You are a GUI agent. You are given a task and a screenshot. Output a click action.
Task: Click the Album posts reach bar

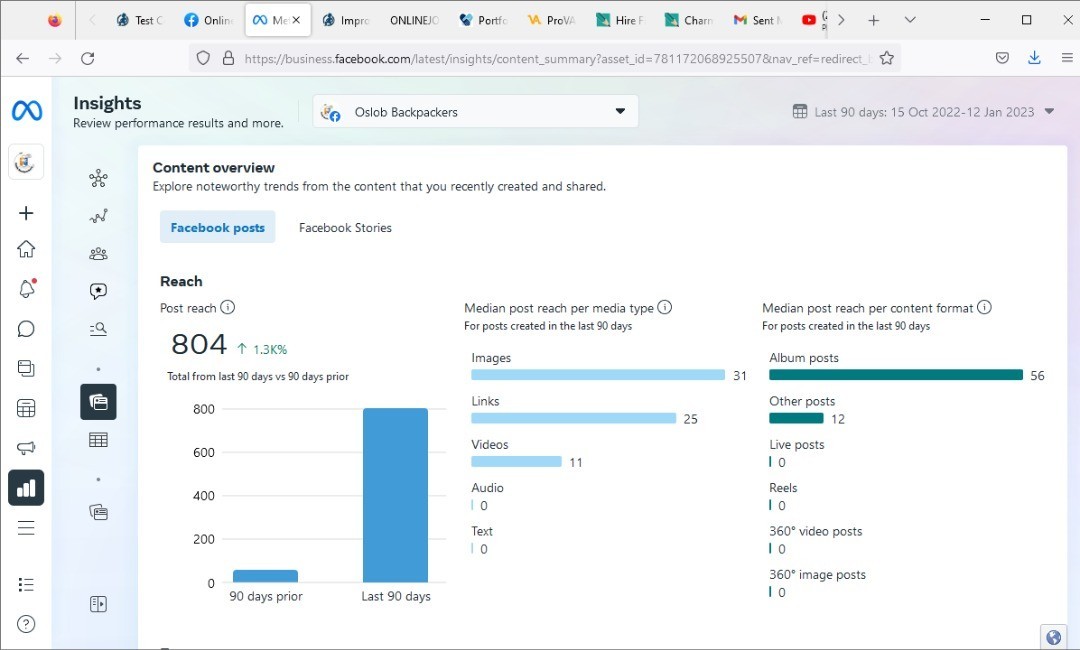pyautogui.click(x=896, y=375)
